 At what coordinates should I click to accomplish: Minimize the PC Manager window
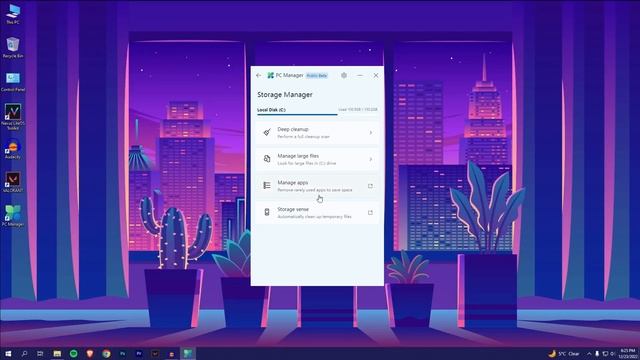point(360,76)
